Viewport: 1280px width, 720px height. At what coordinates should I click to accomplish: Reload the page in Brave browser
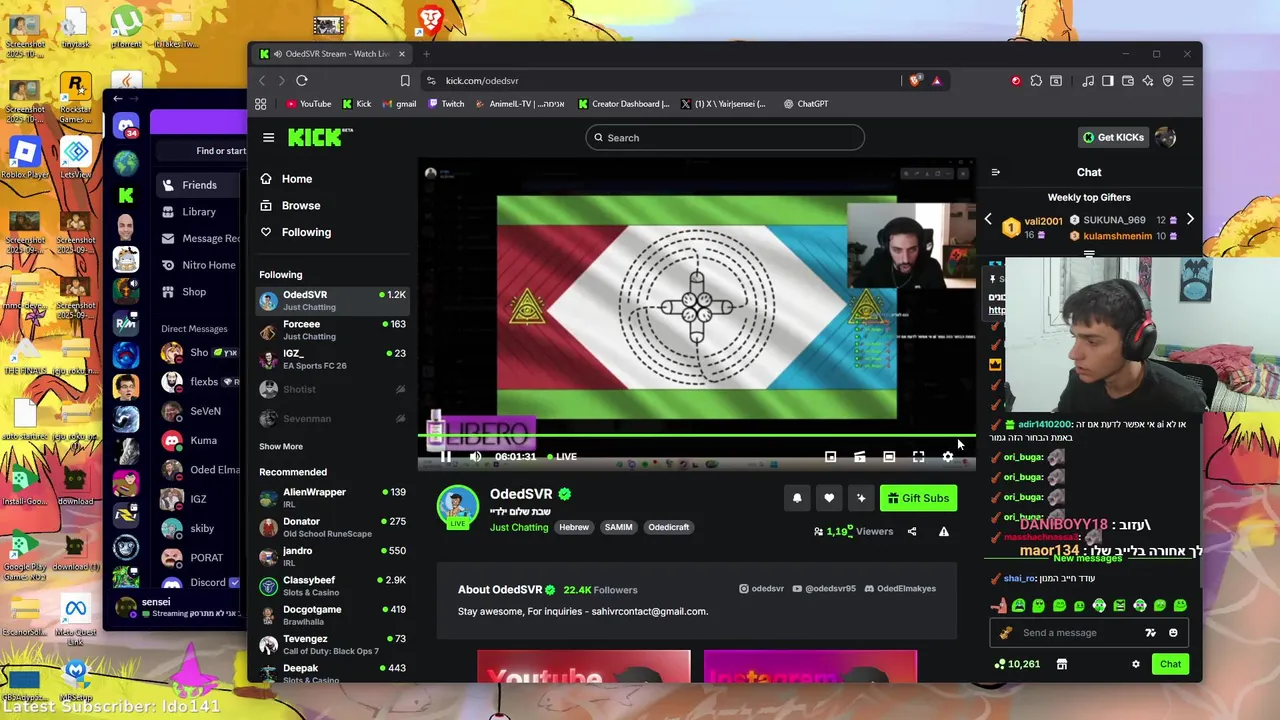click(x=302, y=81)
